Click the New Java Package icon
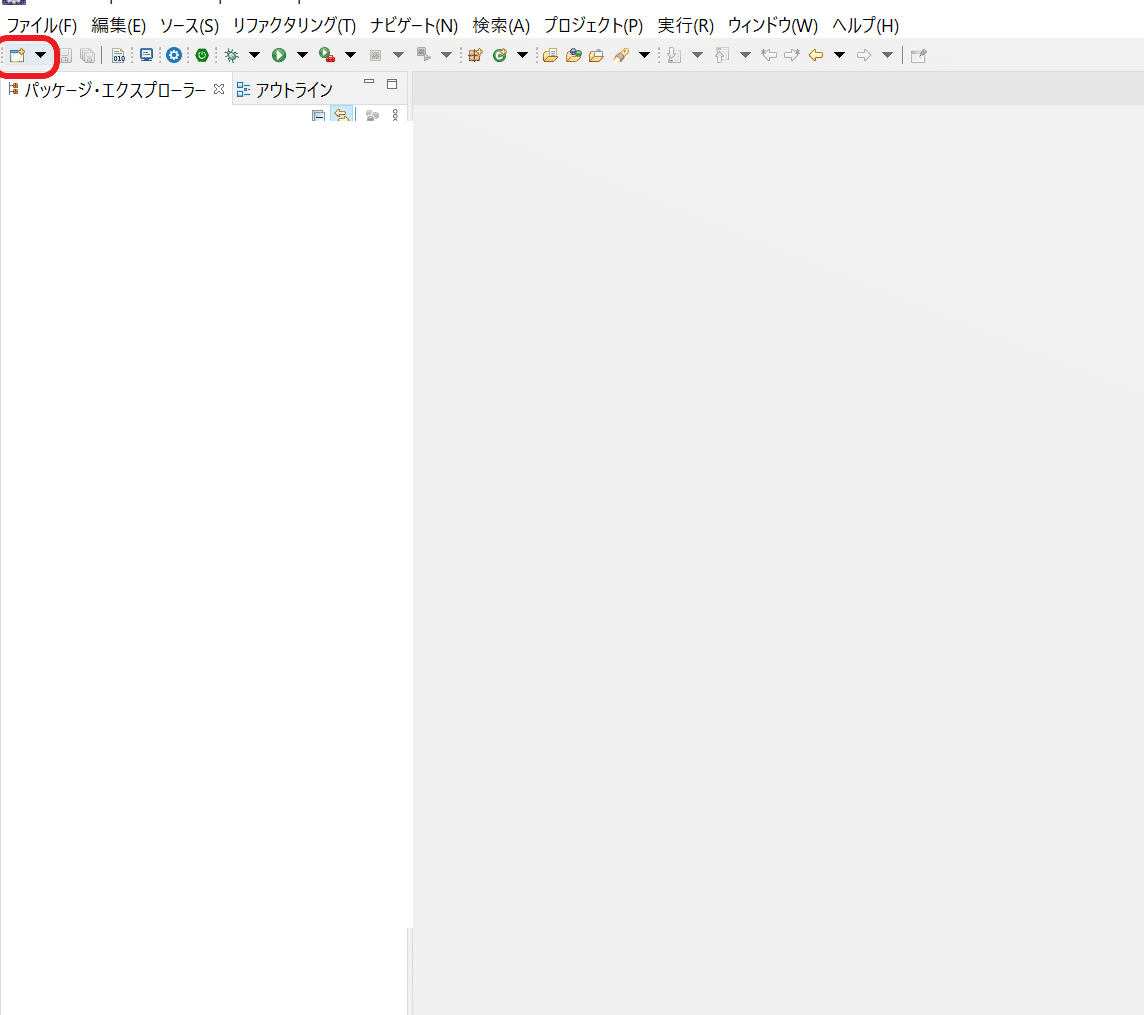Image resolution: width=1144 pixels, height=1015 pixels. 475,55
